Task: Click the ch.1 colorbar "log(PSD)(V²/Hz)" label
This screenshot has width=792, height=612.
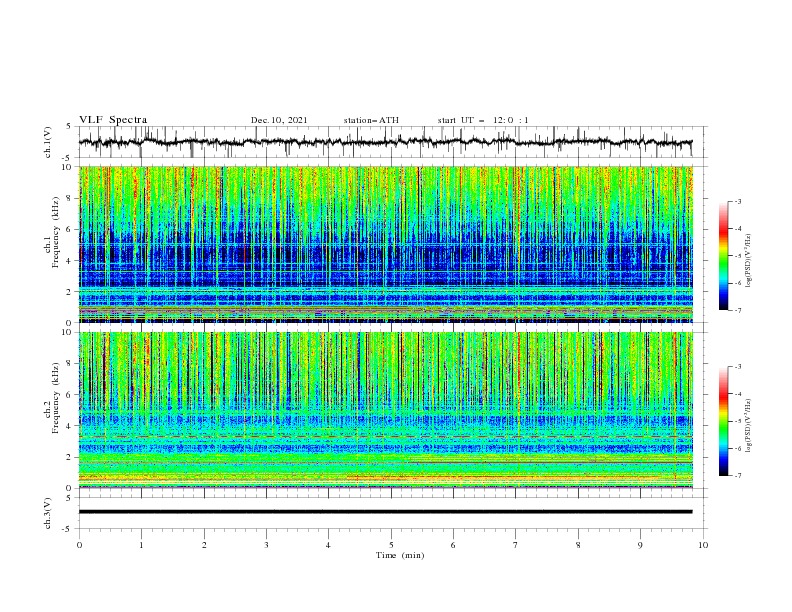Action: pos(749,261)
